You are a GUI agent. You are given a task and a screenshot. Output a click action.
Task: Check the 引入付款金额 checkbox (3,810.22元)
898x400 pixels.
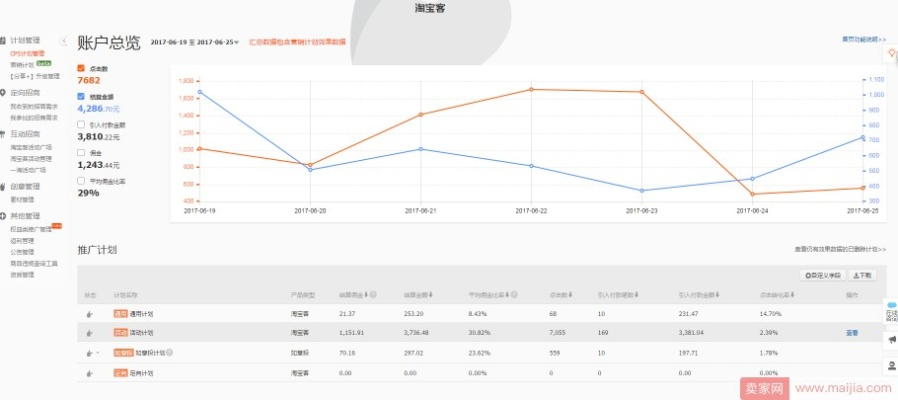coord(81,124)
